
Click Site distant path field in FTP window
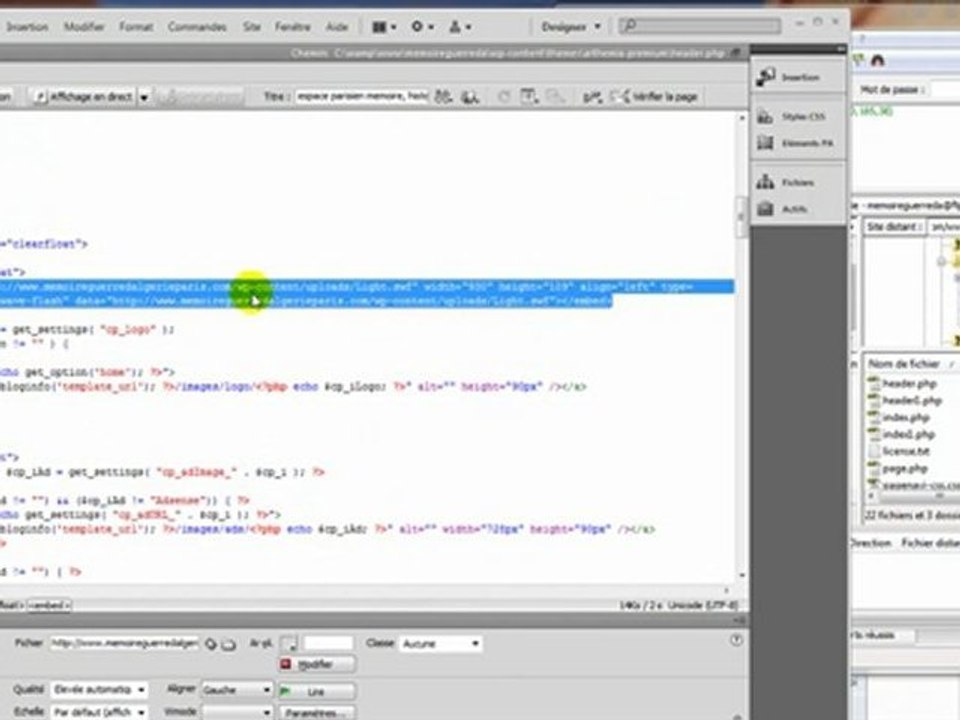[943, 227]
